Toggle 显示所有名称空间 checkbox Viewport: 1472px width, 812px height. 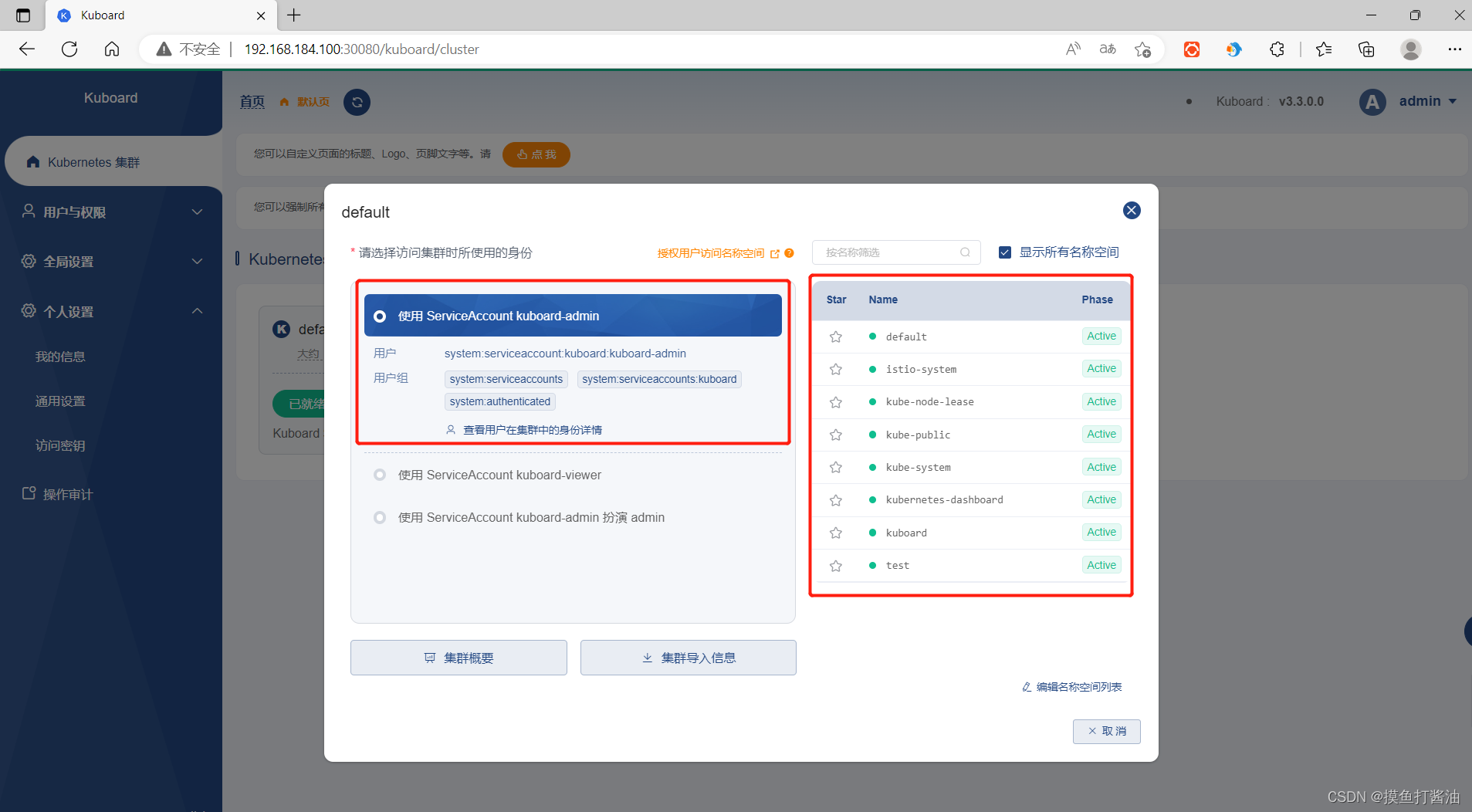click(x=1005, y=252)
